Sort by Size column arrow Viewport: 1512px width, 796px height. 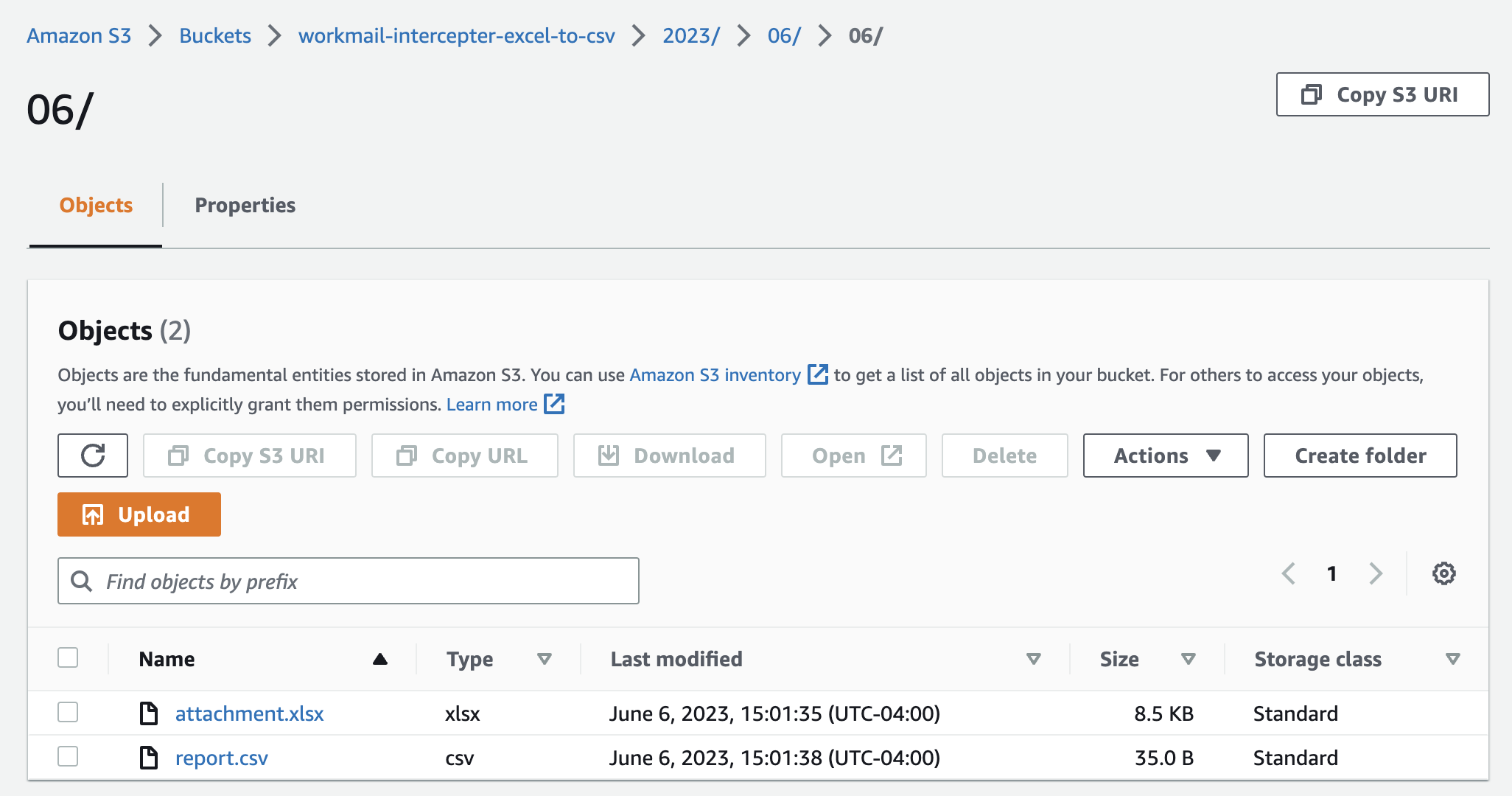[1189, 659]
